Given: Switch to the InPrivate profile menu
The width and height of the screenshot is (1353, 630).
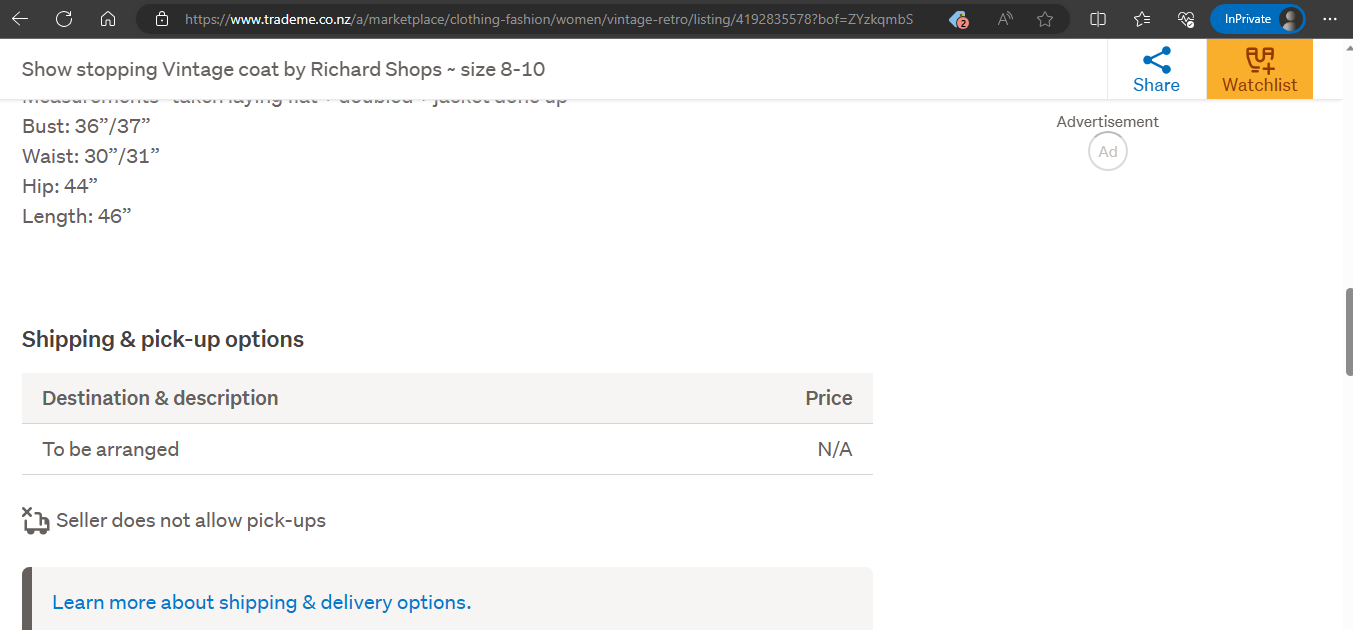Looking at the screenshot, I should (1258, 18).
